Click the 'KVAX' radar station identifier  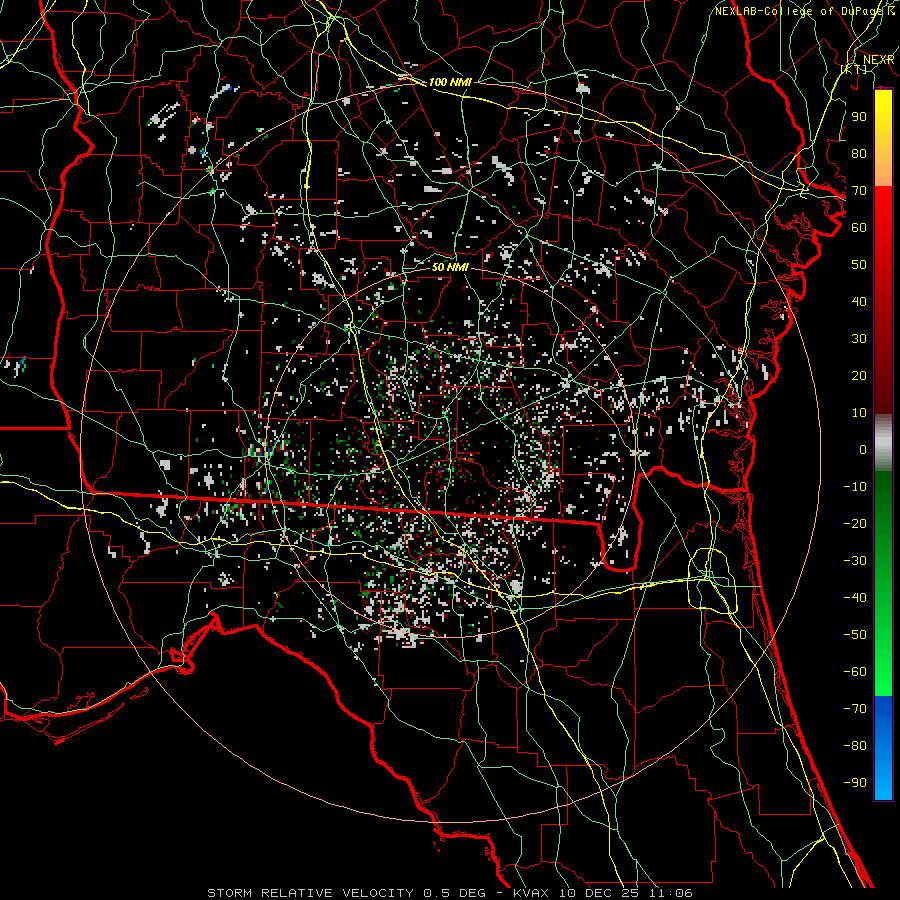tap(531, 893)
